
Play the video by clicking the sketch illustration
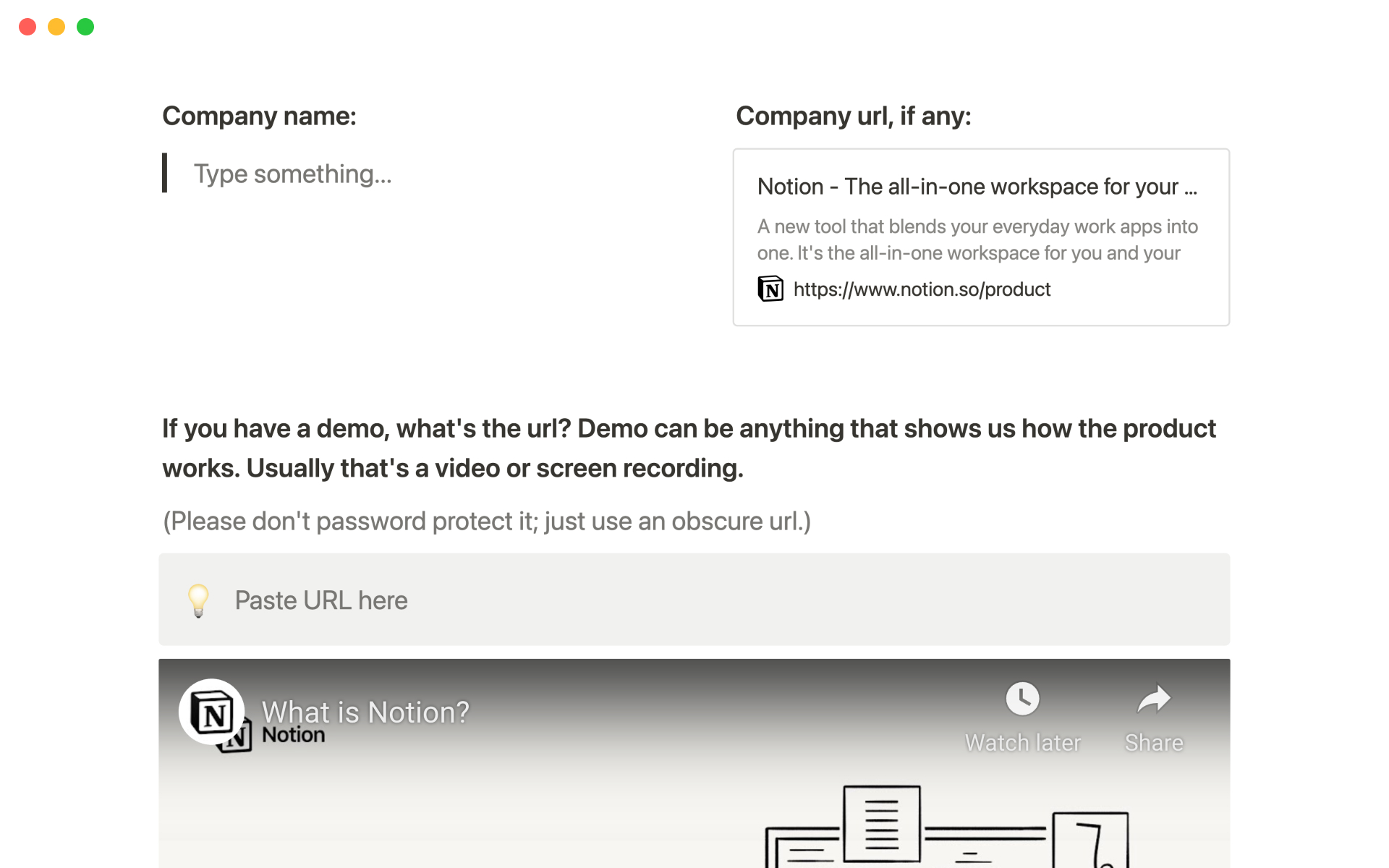pyautogui.click(x=940, y=825)
